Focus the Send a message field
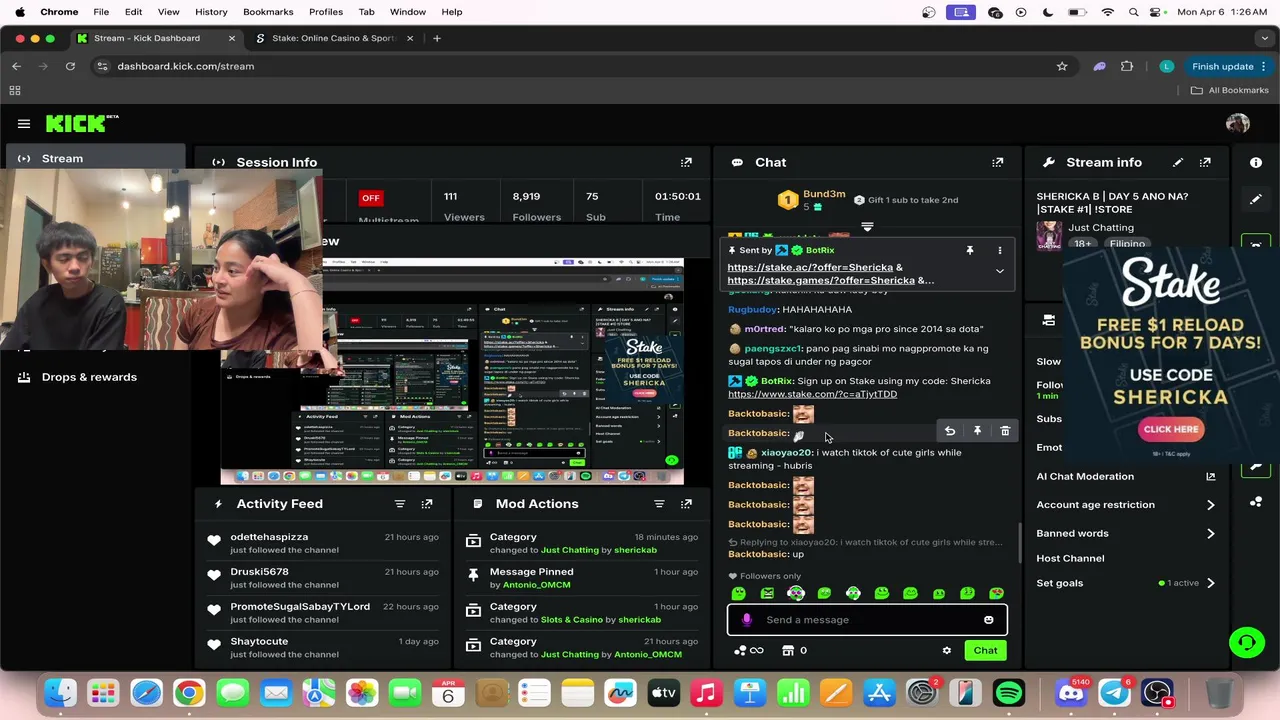The width and height of the screenshot is (1280, 720). pos(867,620)
